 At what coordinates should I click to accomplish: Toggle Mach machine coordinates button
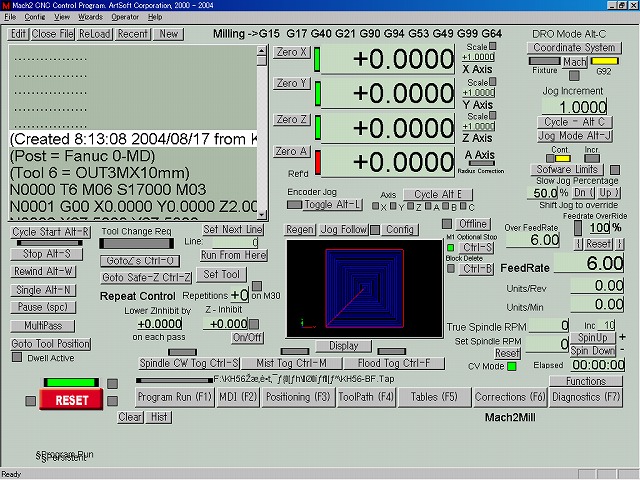(575, 62)
